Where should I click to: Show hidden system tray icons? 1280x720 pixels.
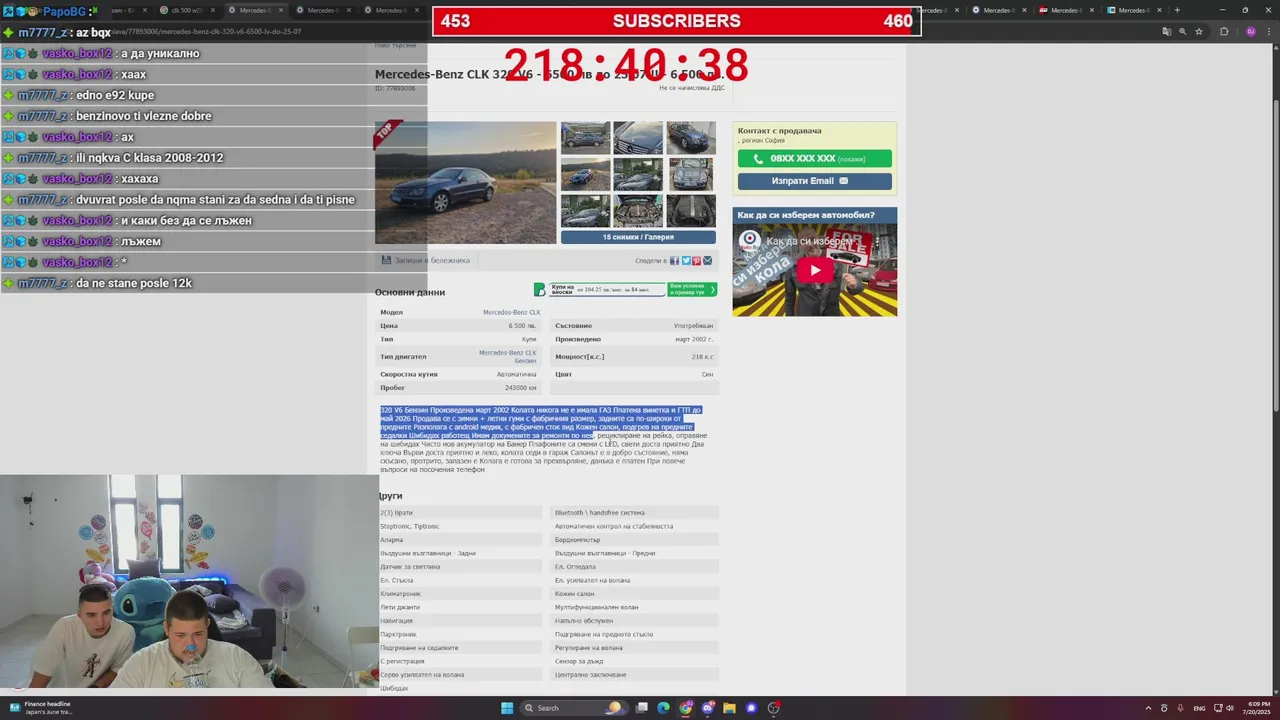click(x=1148, y=708)
